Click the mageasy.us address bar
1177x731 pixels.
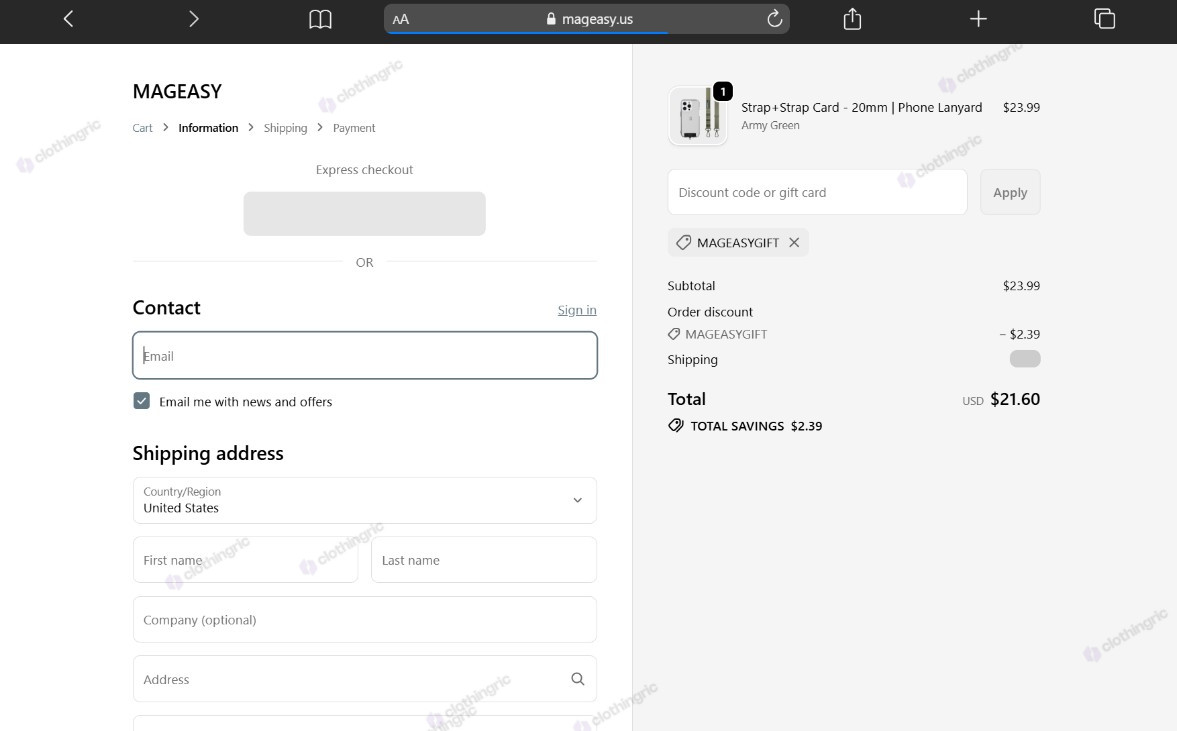point(587,19)
